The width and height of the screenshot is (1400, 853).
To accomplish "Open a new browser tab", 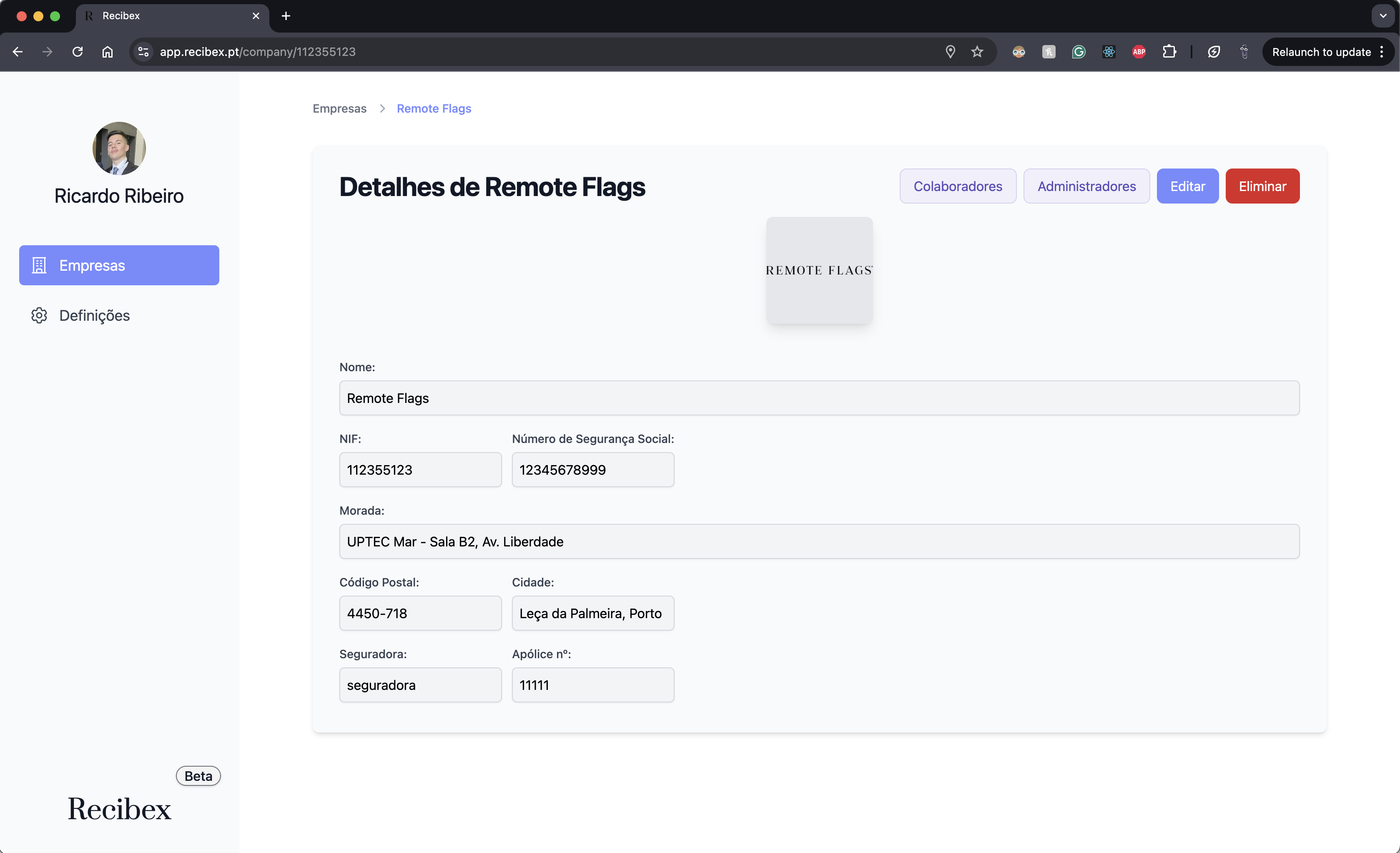I will point(286,16).
